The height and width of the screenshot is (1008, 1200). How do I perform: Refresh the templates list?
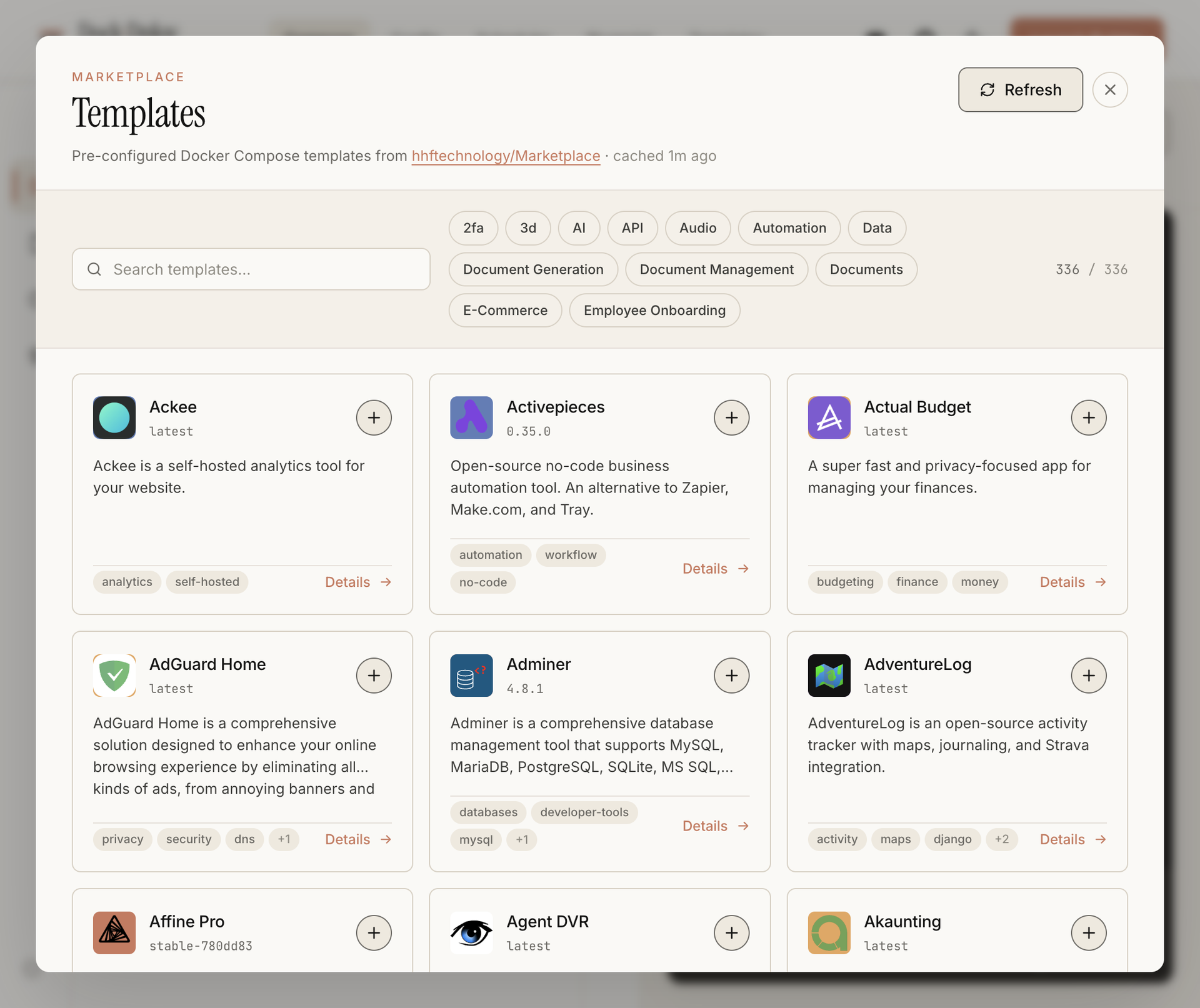1021,90
